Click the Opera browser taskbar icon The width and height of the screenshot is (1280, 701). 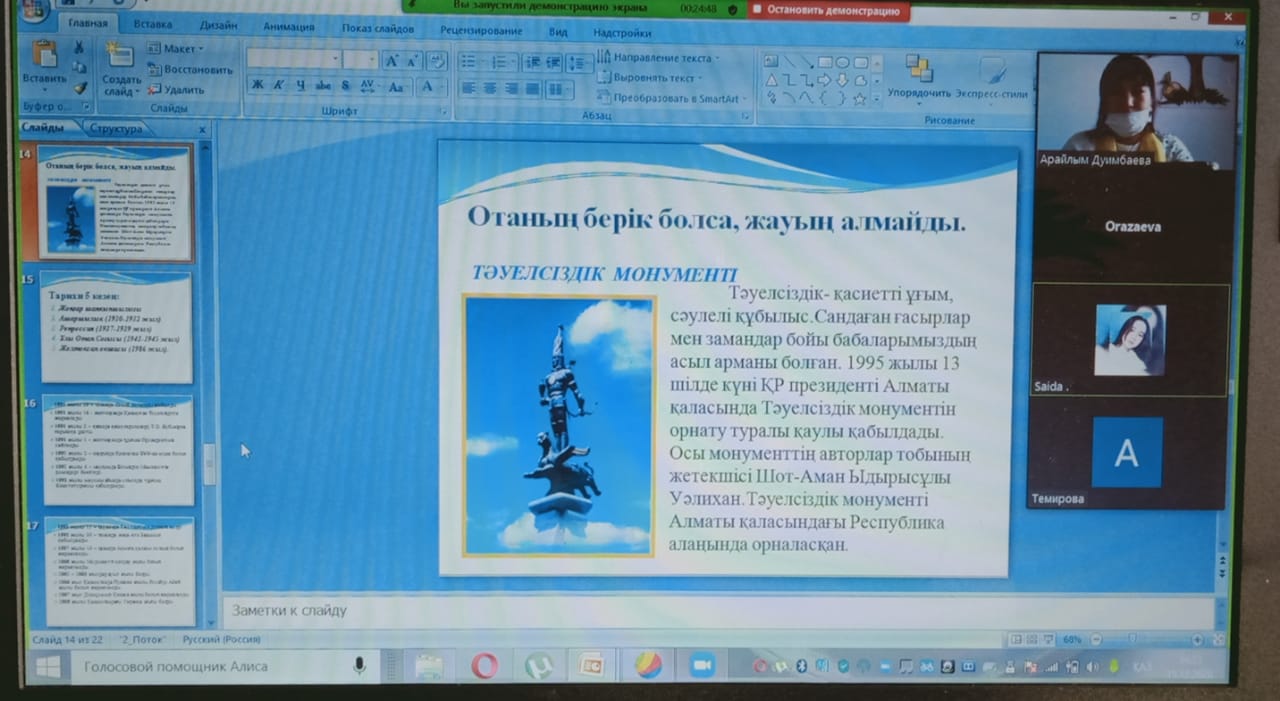485,665
